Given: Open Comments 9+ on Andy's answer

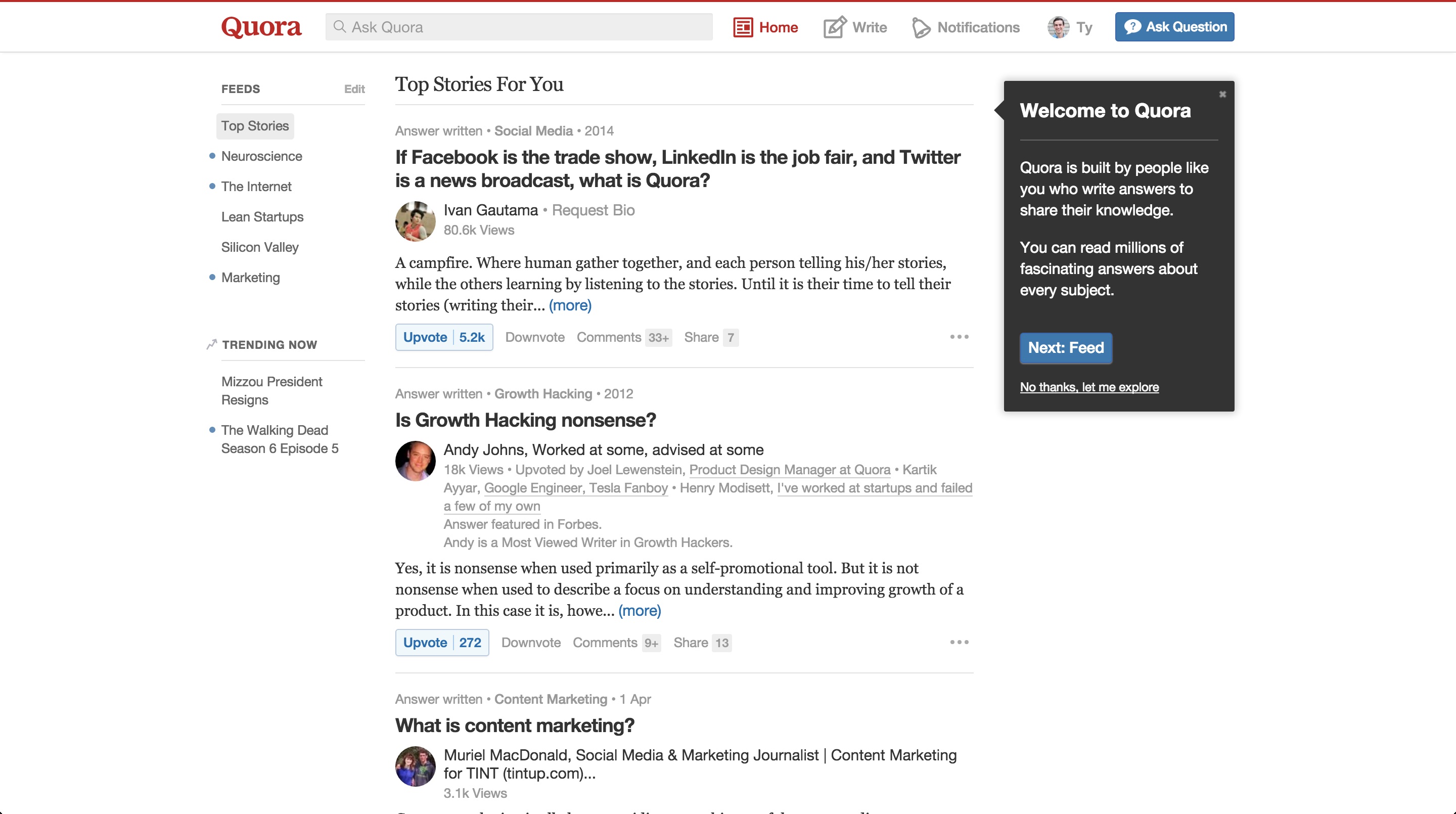Looking at the screenshot, I should 617,643.
